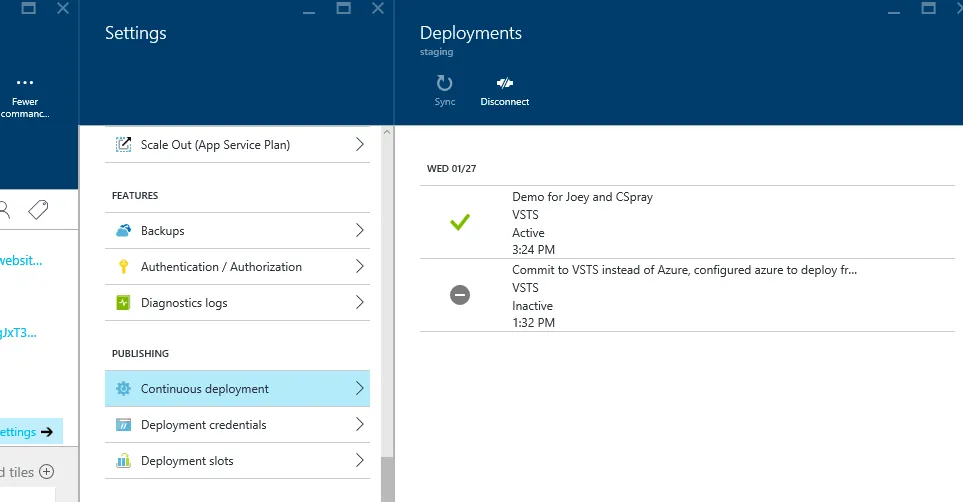Click Fewer commands ellipsis button
Screen dimensions: 963x502
(x=25, y=84)
